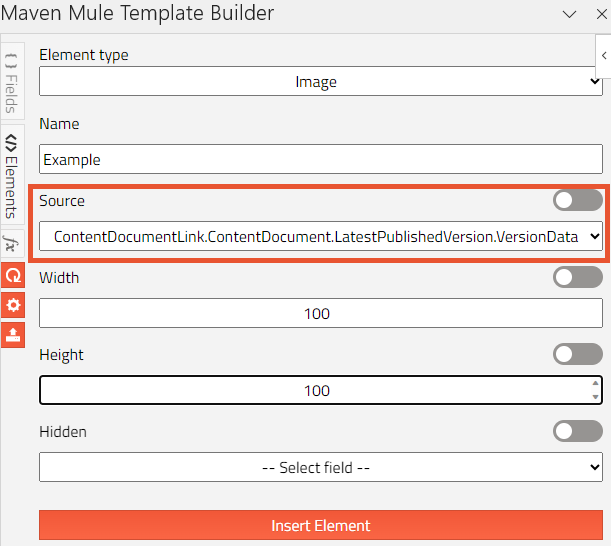Screen dimensions: 611x546
Task: Click the orange refresh icon
Action: (x=13, y=275)
